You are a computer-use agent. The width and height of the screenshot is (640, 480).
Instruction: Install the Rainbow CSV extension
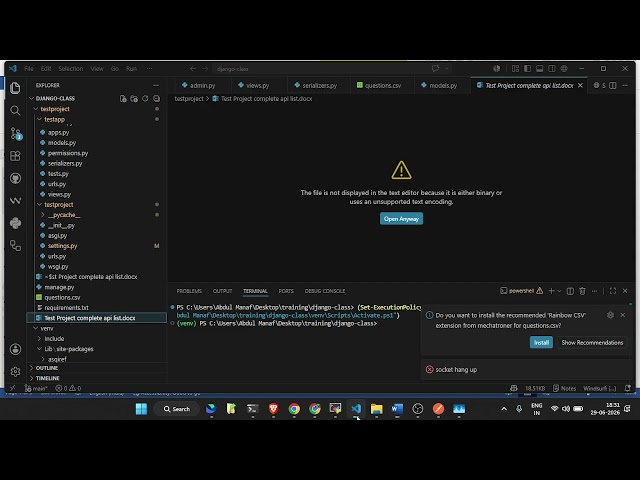point(541,342)
